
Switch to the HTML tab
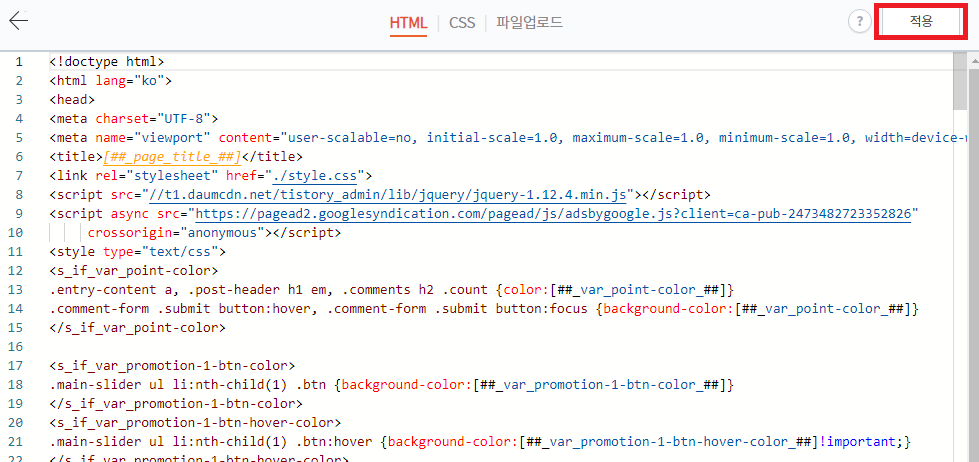[x=408, y=23]
